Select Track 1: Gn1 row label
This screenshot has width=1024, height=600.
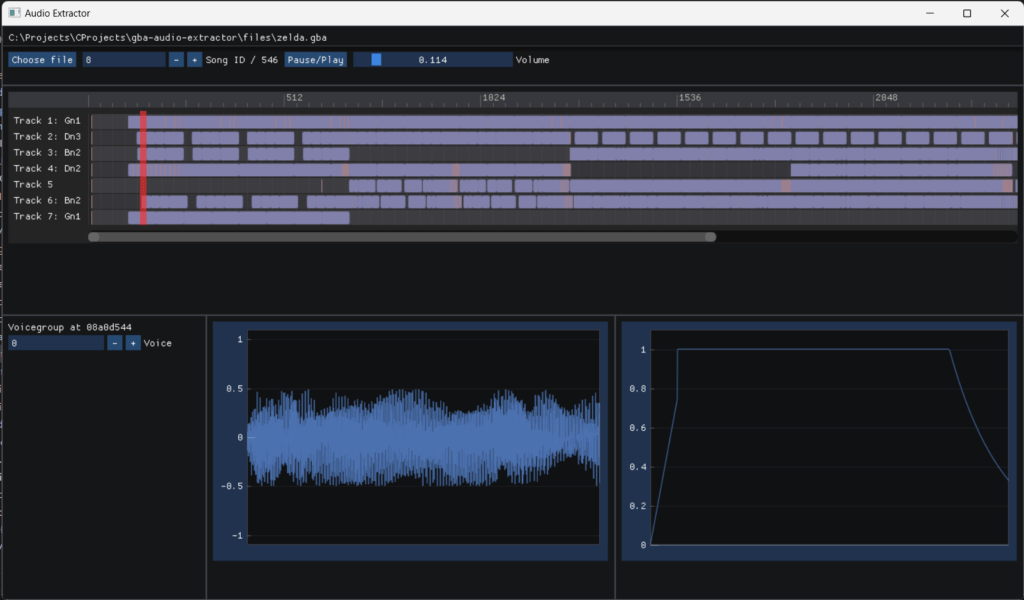pyautogui.click(x=47, y=120)
